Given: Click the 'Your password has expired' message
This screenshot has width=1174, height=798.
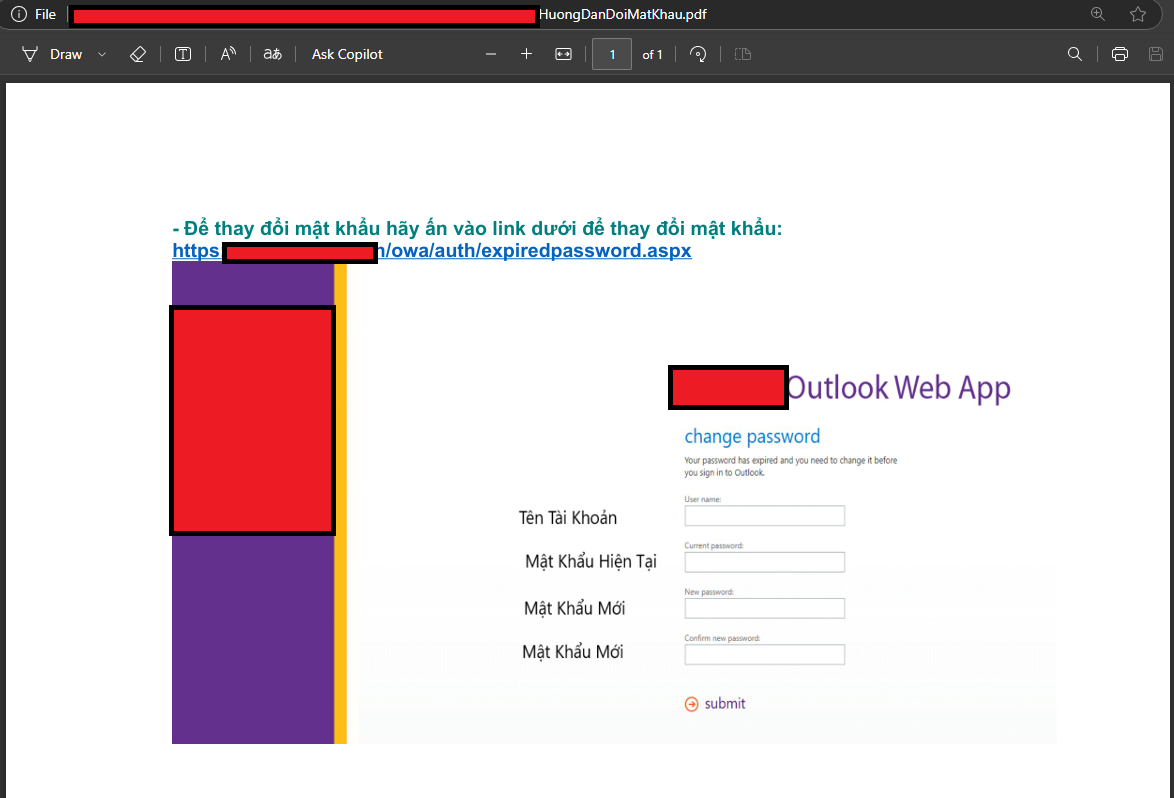Looking at the screenshot, I should 791,466.
